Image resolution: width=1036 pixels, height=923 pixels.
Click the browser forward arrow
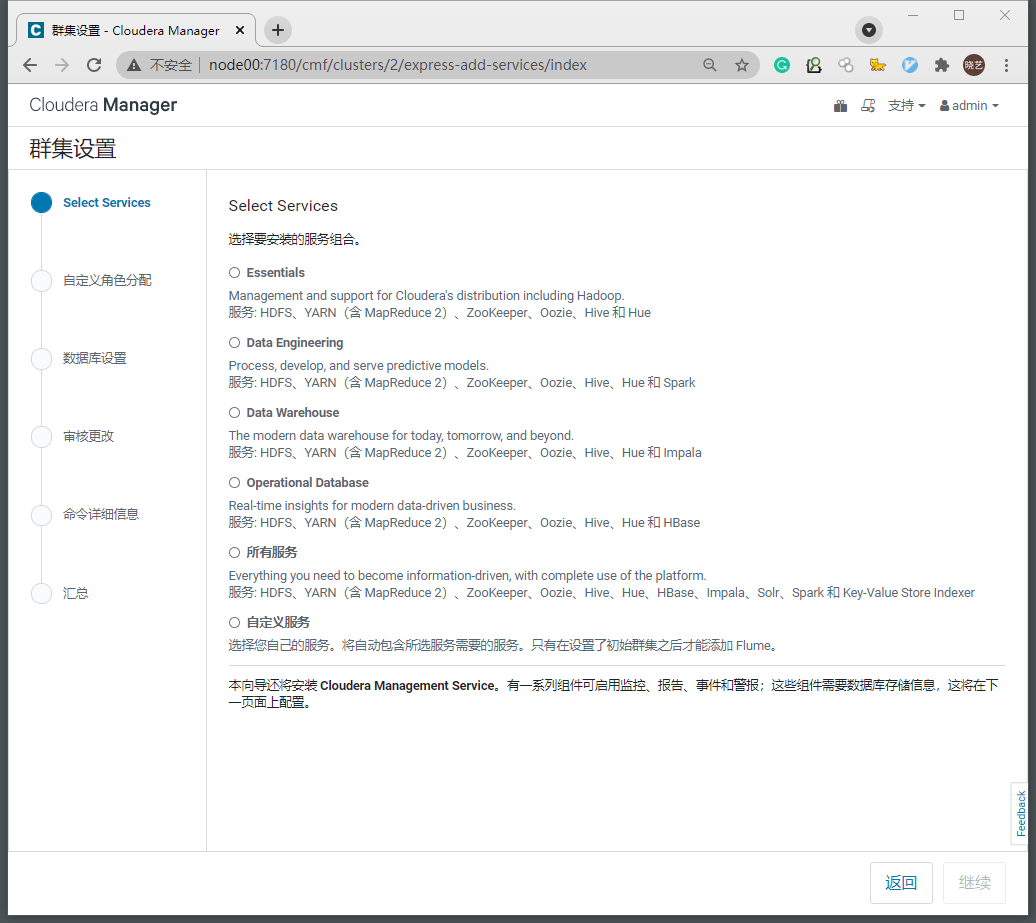pyautogui.click(x=61, y=65)
